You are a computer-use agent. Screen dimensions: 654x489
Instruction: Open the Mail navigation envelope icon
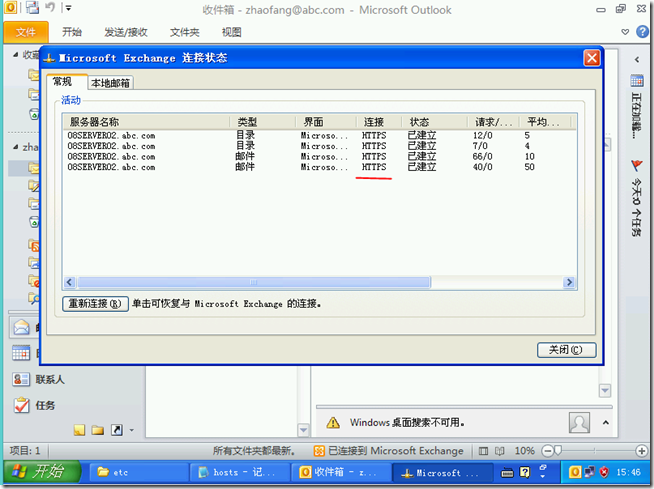[x=21, y=327]
